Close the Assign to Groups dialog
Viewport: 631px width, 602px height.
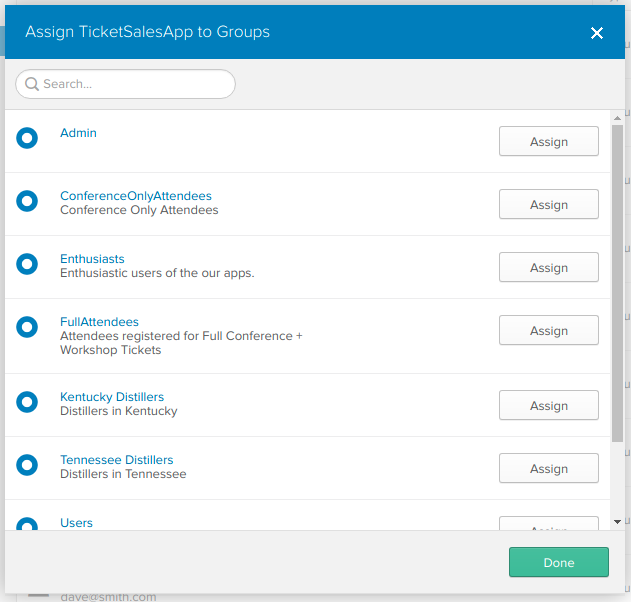[x=597, y=33]
